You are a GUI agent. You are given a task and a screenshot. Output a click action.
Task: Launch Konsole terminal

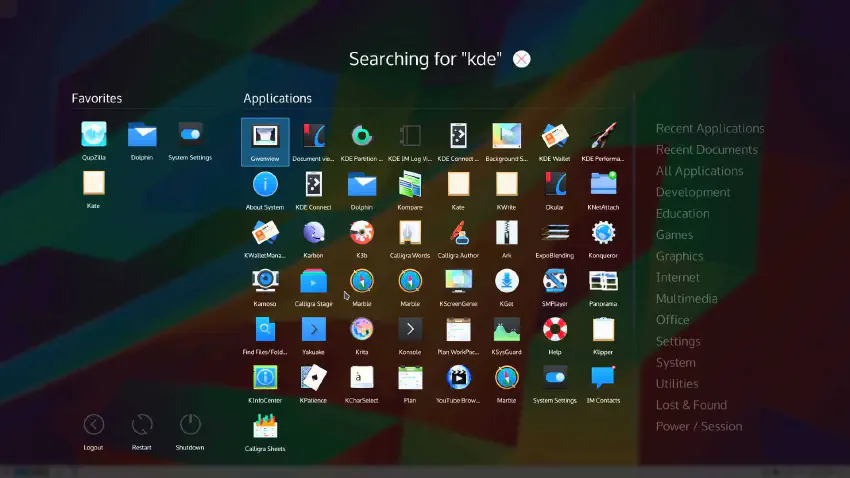pos(410,335)
